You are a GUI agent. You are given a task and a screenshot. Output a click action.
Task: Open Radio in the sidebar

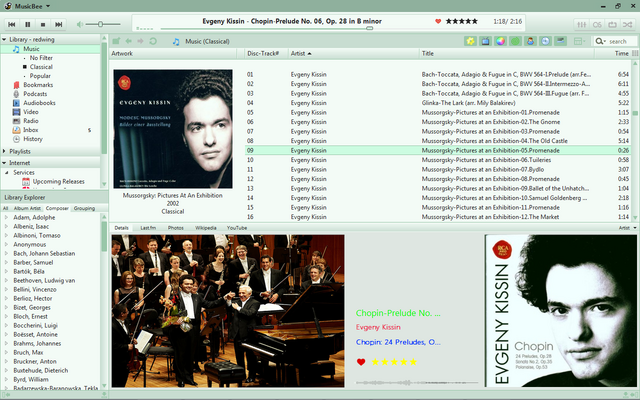point(31,121)
